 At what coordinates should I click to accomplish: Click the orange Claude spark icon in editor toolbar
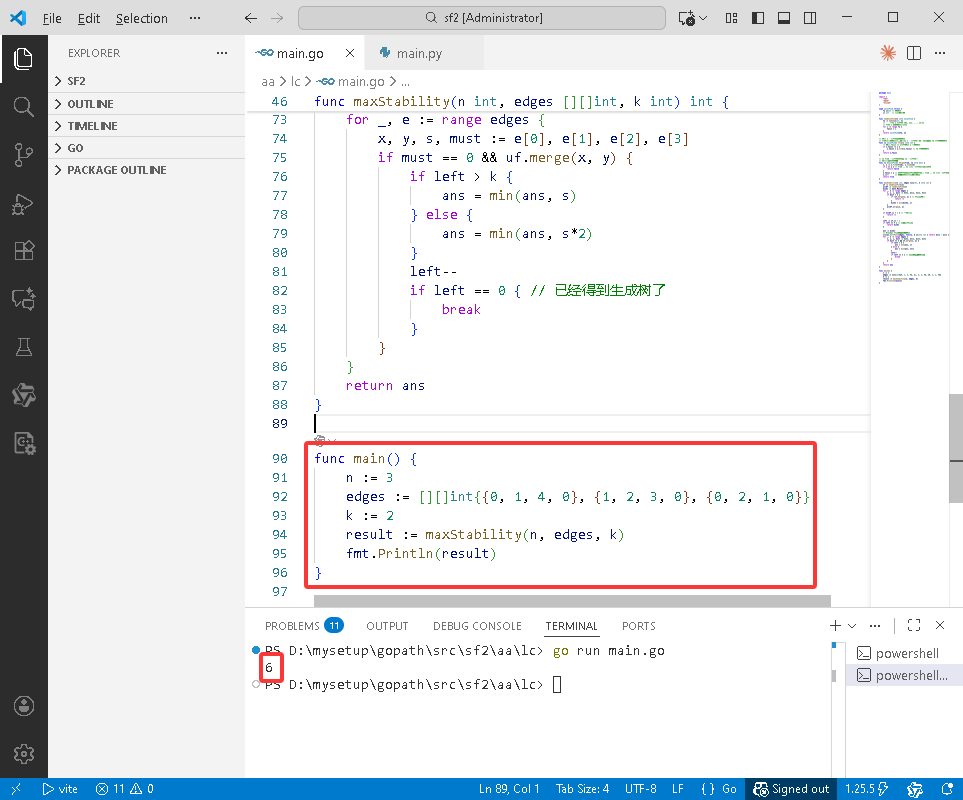pyautogui.click(x=887, y=53)
